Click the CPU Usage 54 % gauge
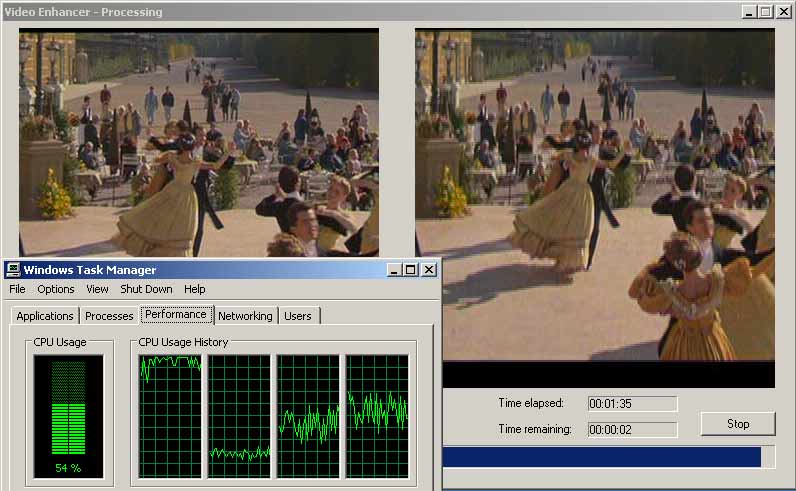796x491 pixels. (x=69, y=416)
